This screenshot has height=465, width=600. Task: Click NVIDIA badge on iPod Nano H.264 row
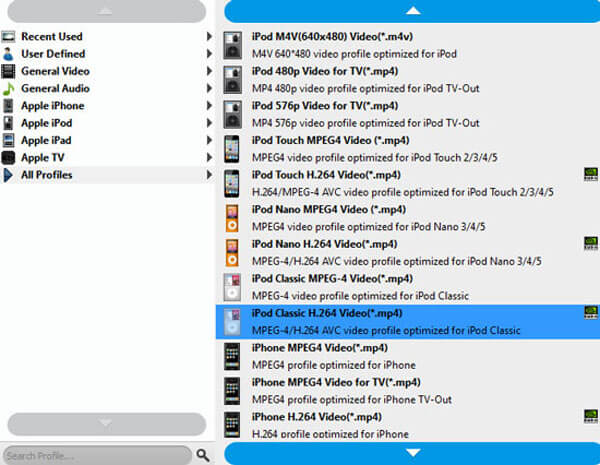coord(591,243)
